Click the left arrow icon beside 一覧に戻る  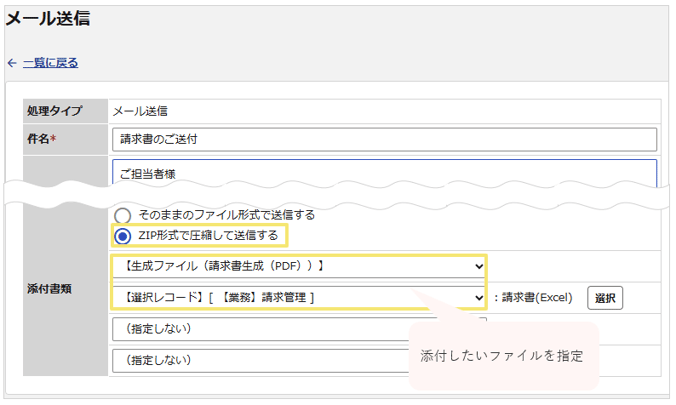click(12, 63)
